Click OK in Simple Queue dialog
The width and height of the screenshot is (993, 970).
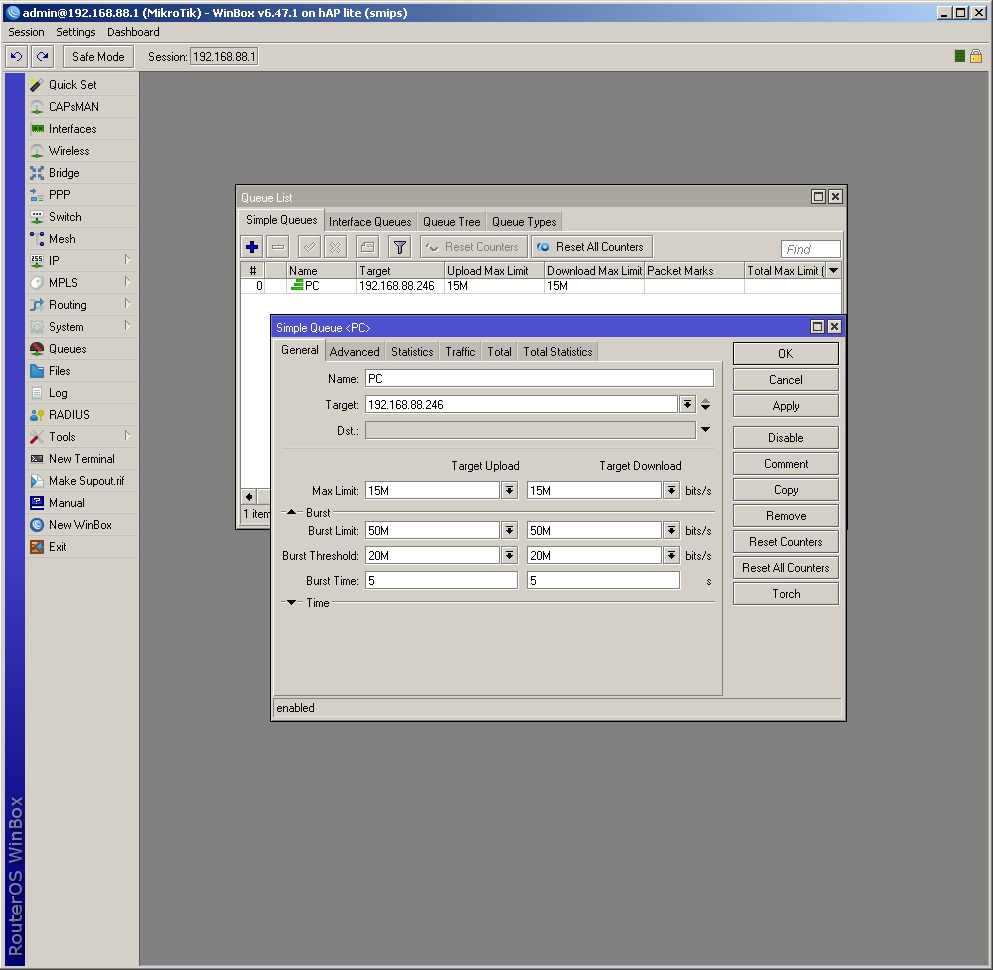pyautogui.click(x=786, y=354)
